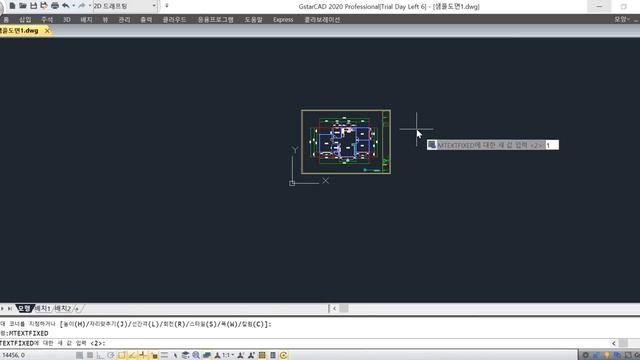This screenshot has width=640, height=360.
Task: Open the redo history dropdown arrow
Action: 90,6
